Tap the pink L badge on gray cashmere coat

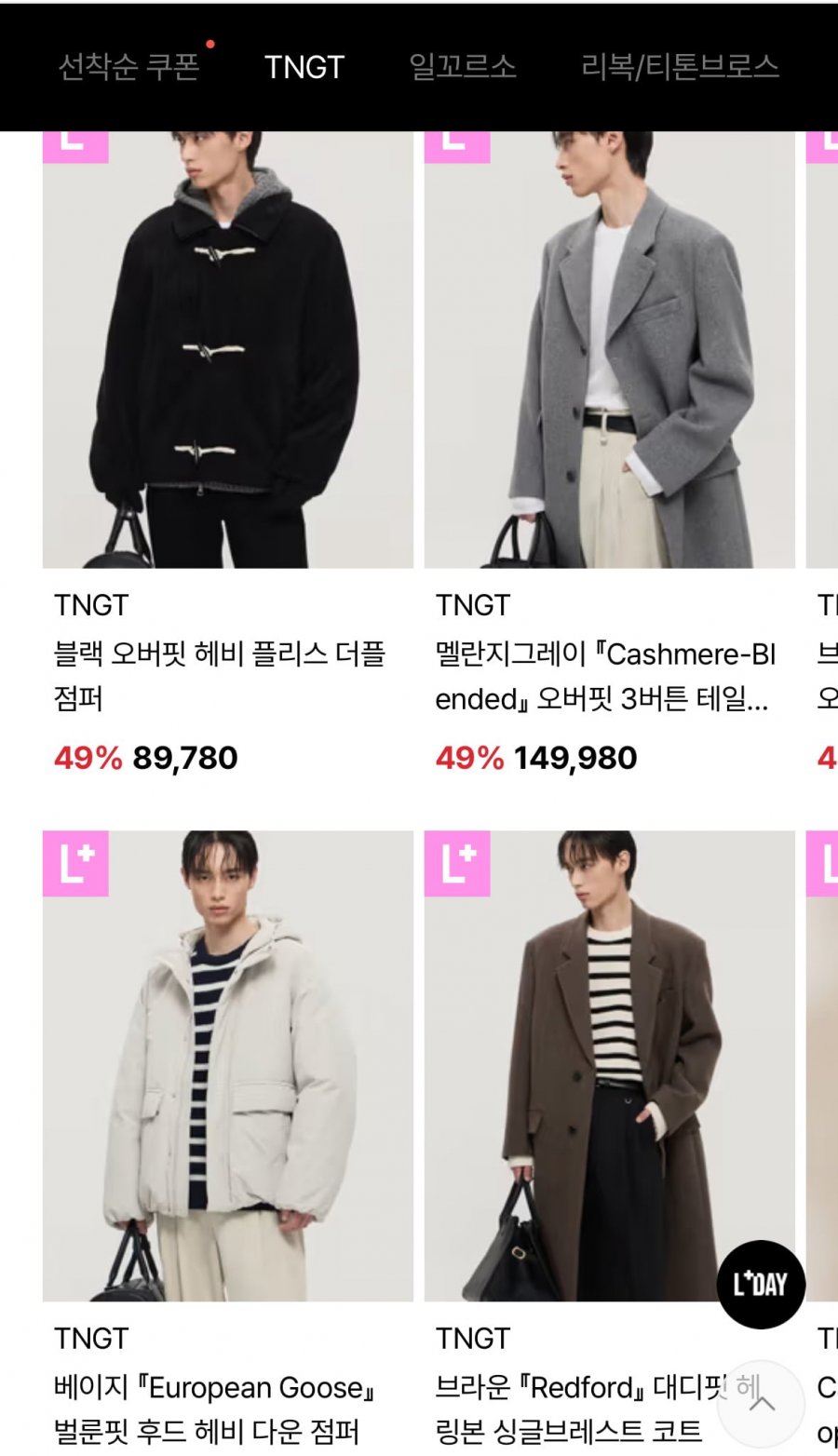(457, 147)
